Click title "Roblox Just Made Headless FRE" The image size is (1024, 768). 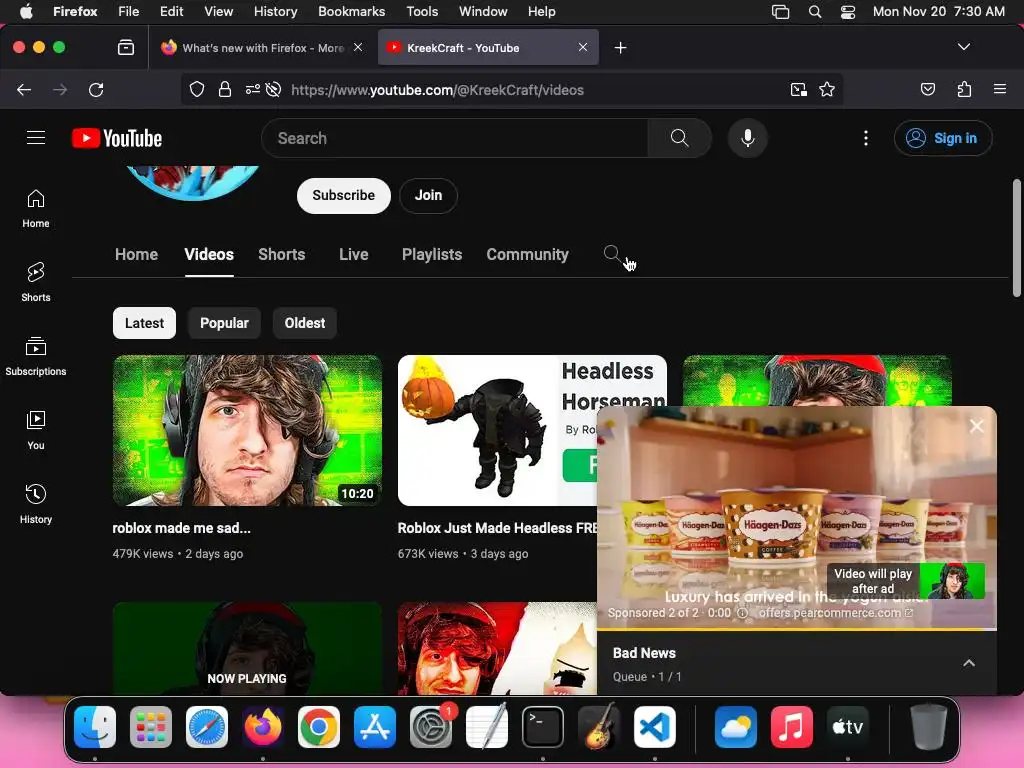click(498, 528)
